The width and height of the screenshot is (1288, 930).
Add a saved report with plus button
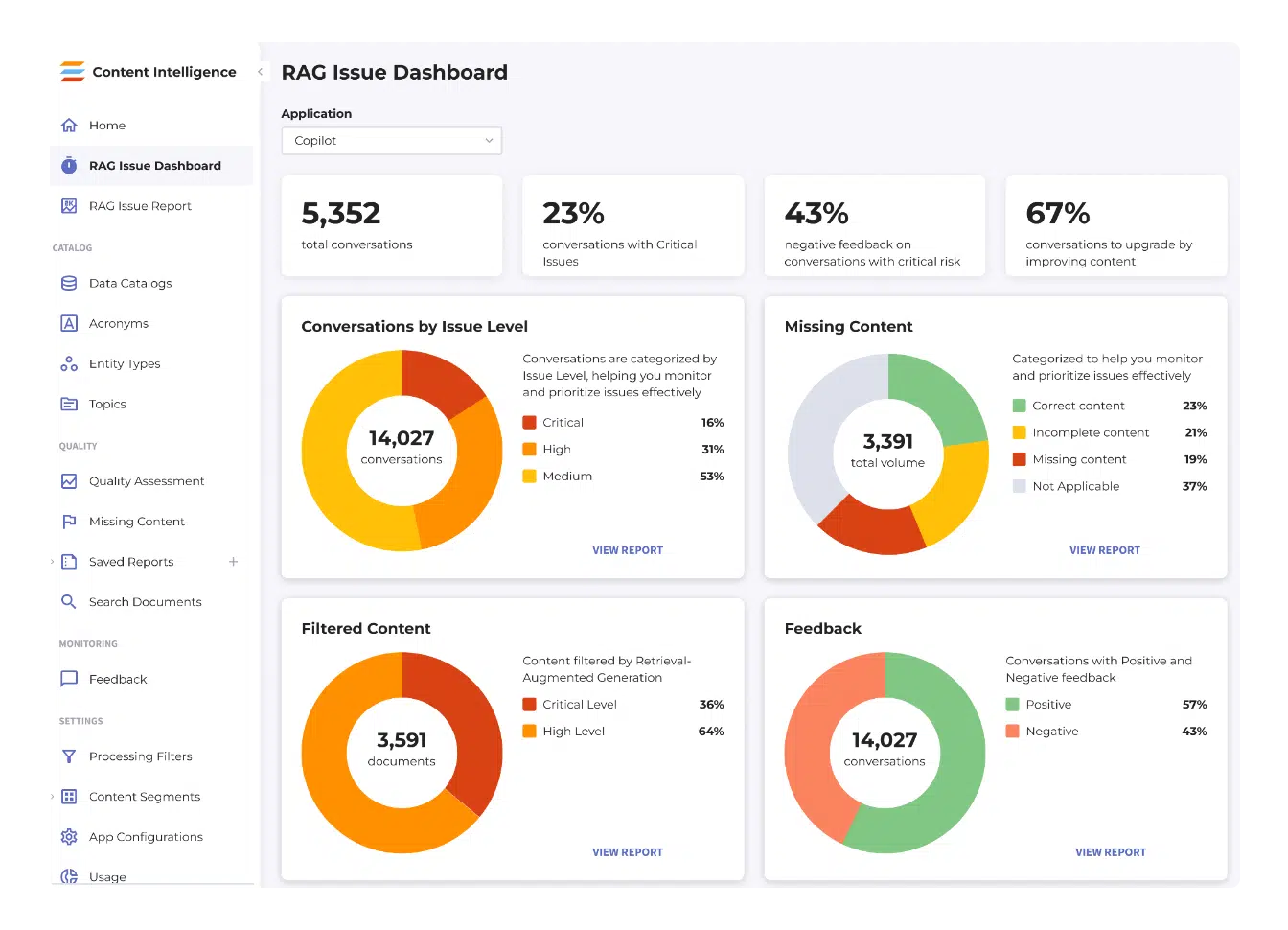click(x=233, y=562)
